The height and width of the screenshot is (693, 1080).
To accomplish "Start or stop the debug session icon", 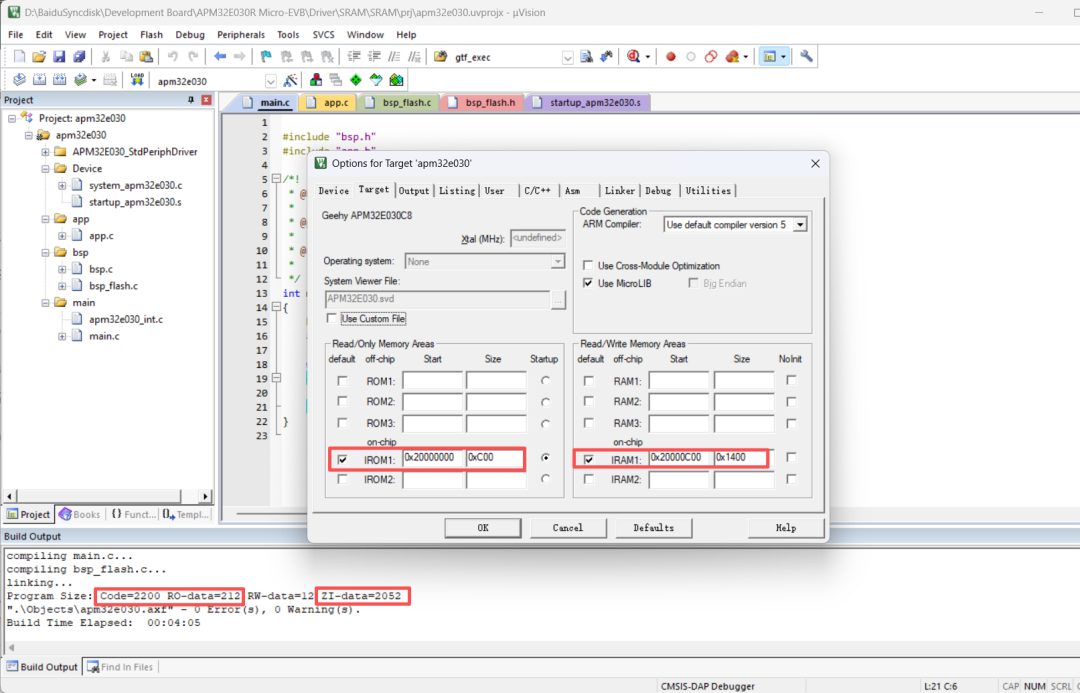I will 634,57.
